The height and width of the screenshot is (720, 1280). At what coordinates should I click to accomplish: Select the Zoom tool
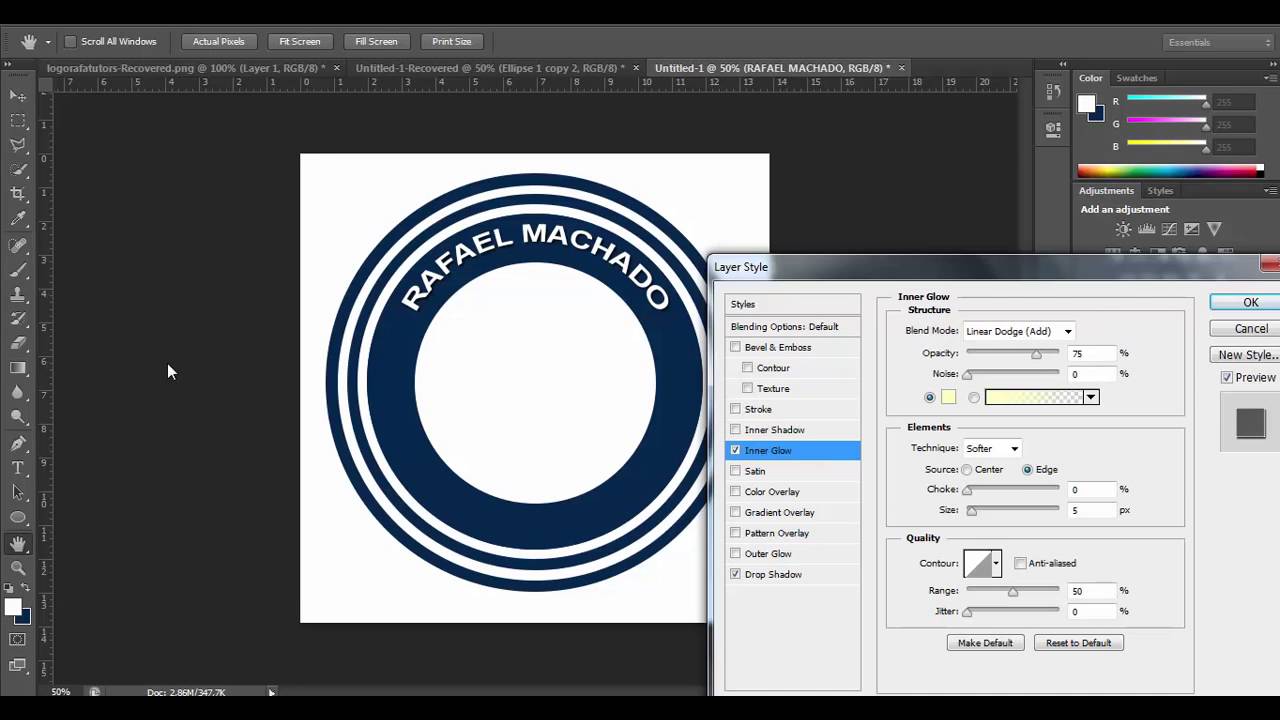coord(18,568)
